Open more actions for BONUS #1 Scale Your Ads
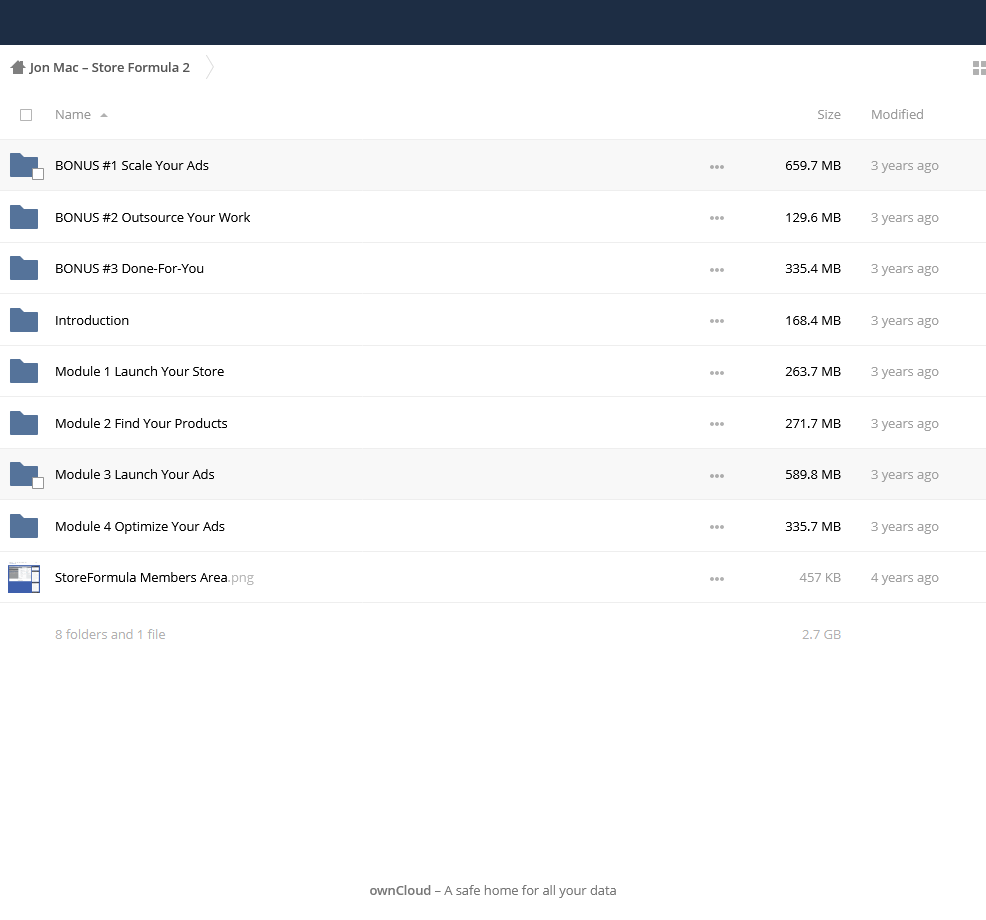 coord(717,167)
